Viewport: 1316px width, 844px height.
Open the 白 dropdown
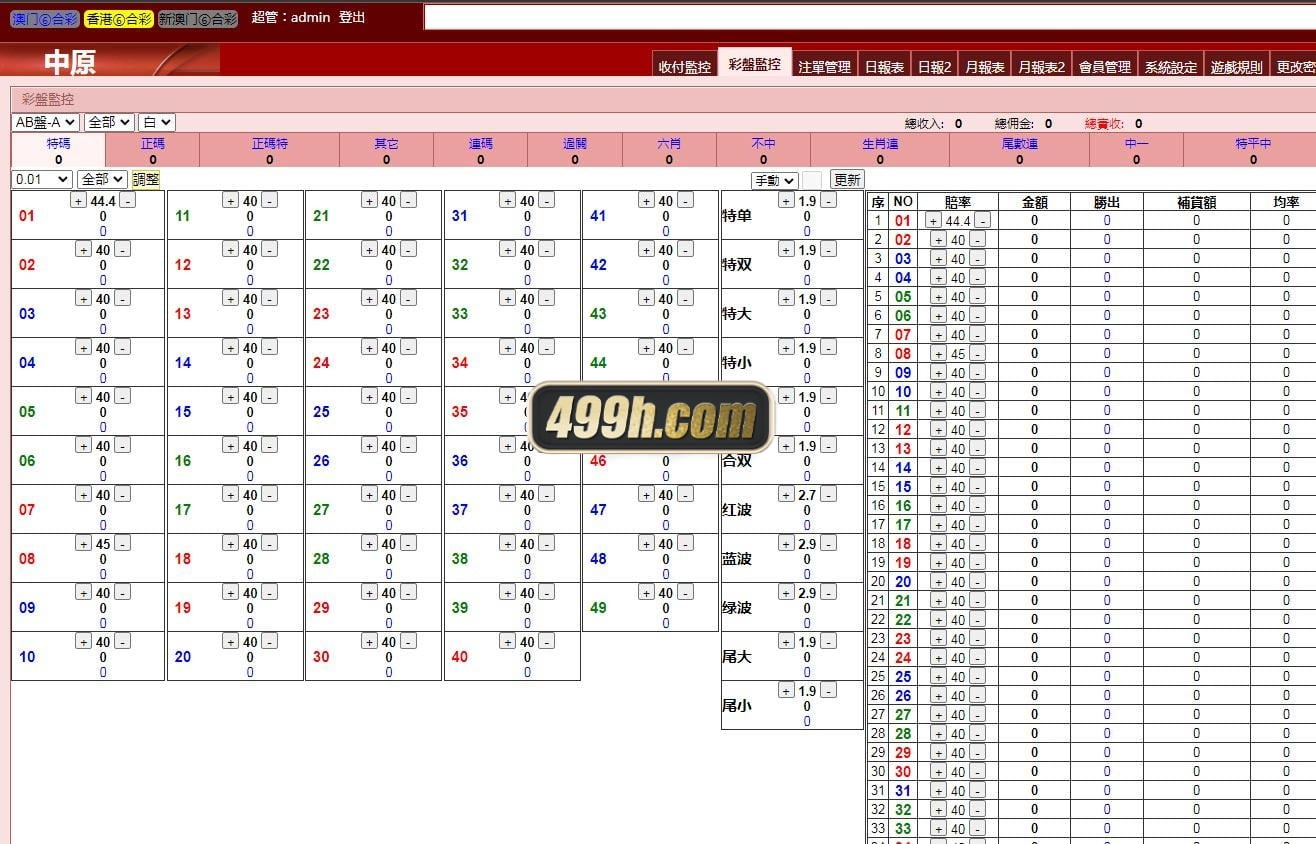coord(157,122)
